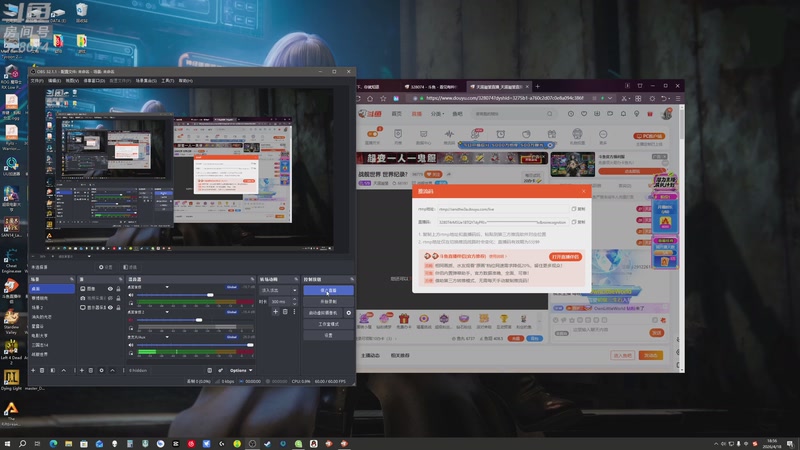Screen dimensions: 800x450
Task: Open Douyu user avatar in header
Action: pyautogui.click(x=666, y=114)
